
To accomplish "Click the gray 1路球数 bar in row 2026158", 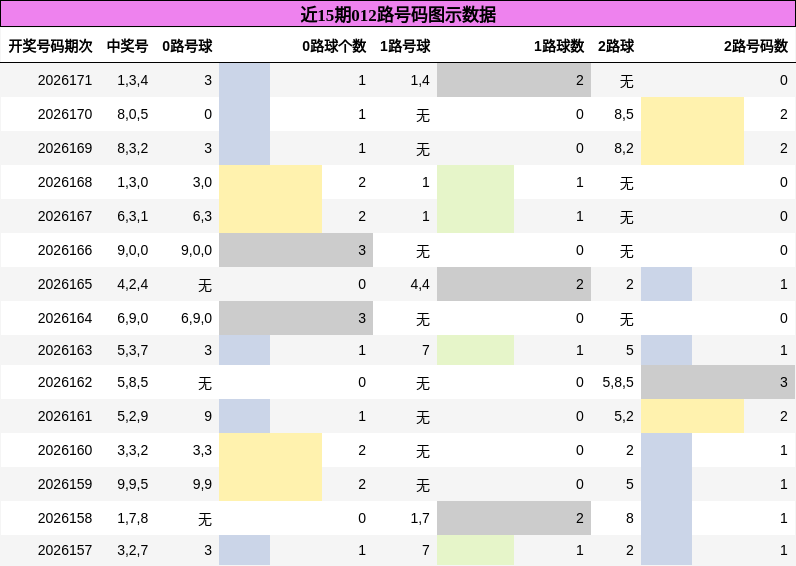I will 514,518.
